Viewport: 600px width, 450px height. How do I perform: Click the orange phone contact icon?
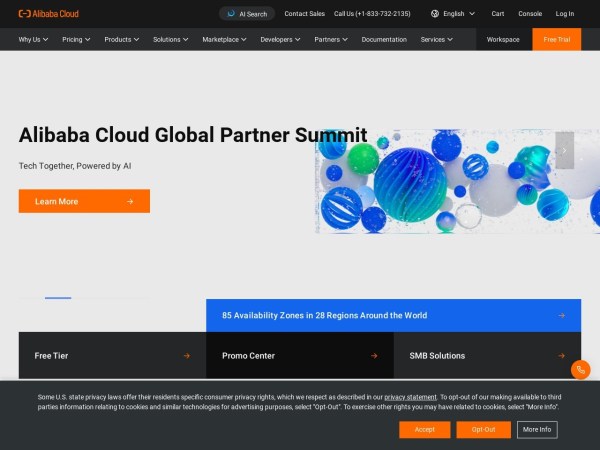(580, 369)
